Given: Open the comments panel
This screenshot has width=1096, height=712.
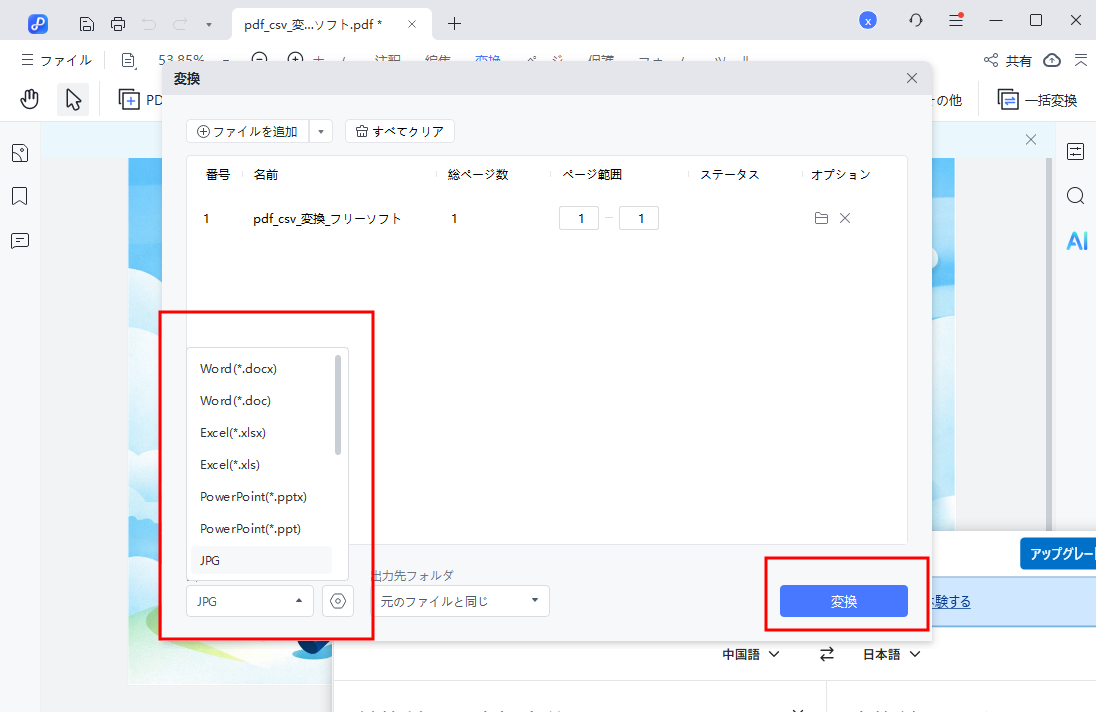Looking at the screenshot, I should (20, 240).
